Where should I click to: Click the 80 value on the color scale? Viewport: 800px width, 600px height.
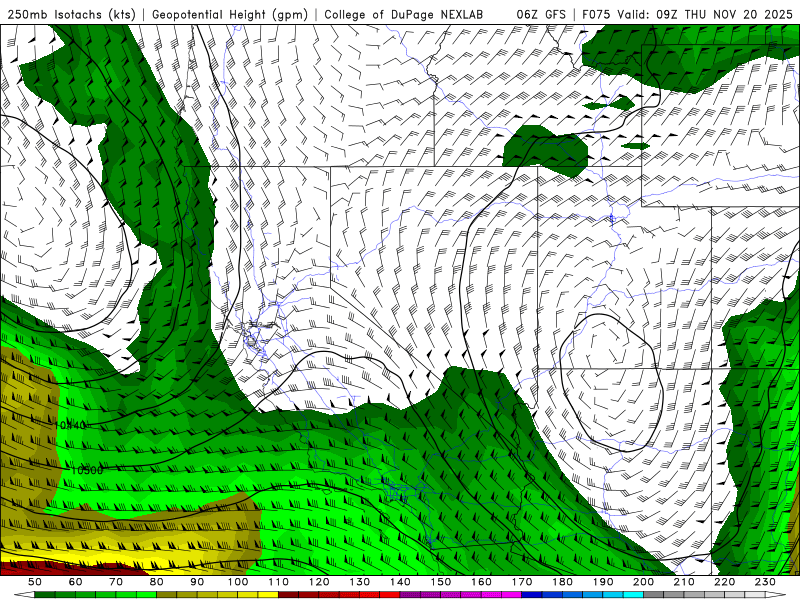156,582
